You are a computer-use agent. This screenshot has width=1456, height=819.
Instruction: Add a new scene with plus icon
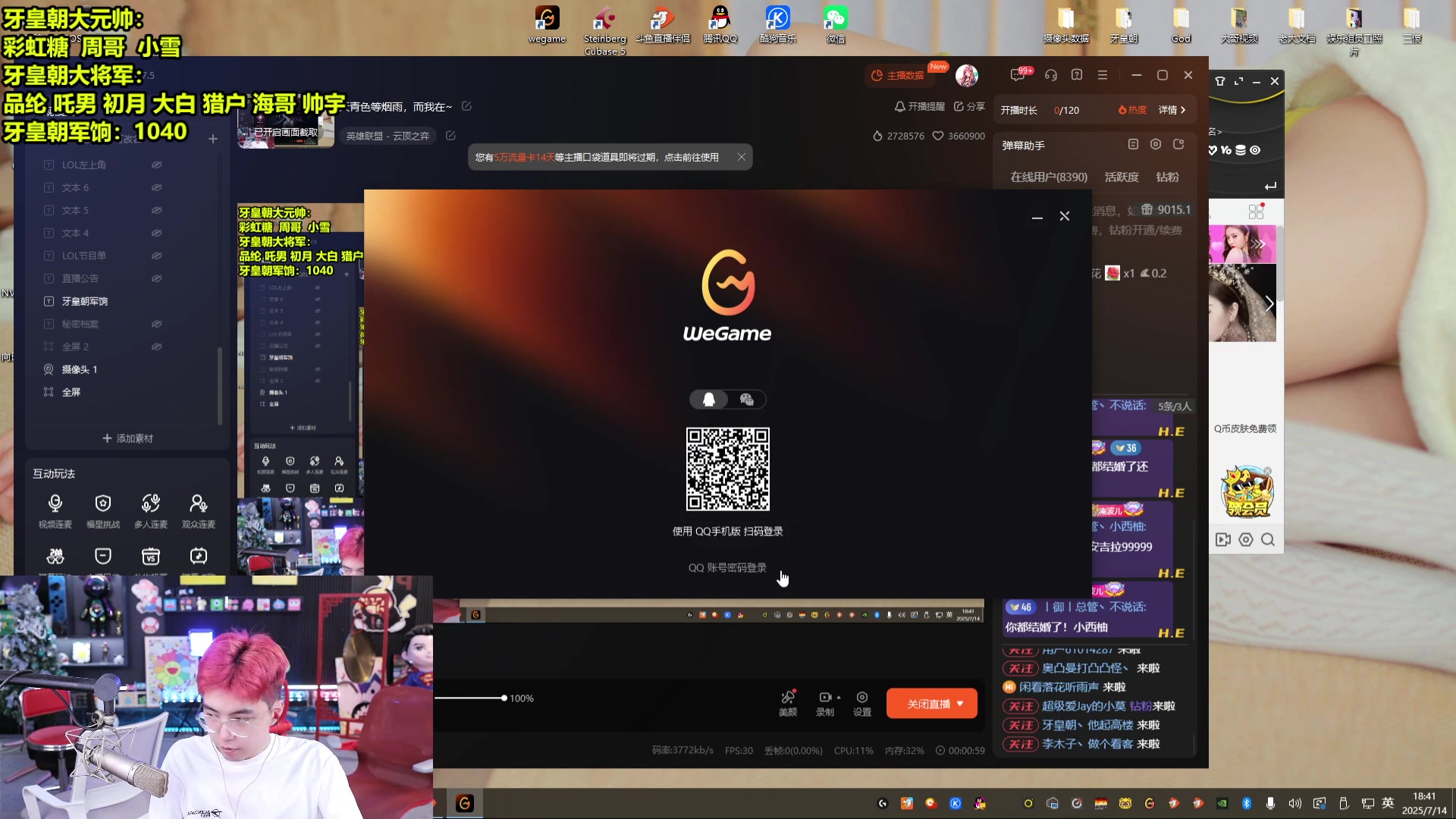(x=213, y=139)
